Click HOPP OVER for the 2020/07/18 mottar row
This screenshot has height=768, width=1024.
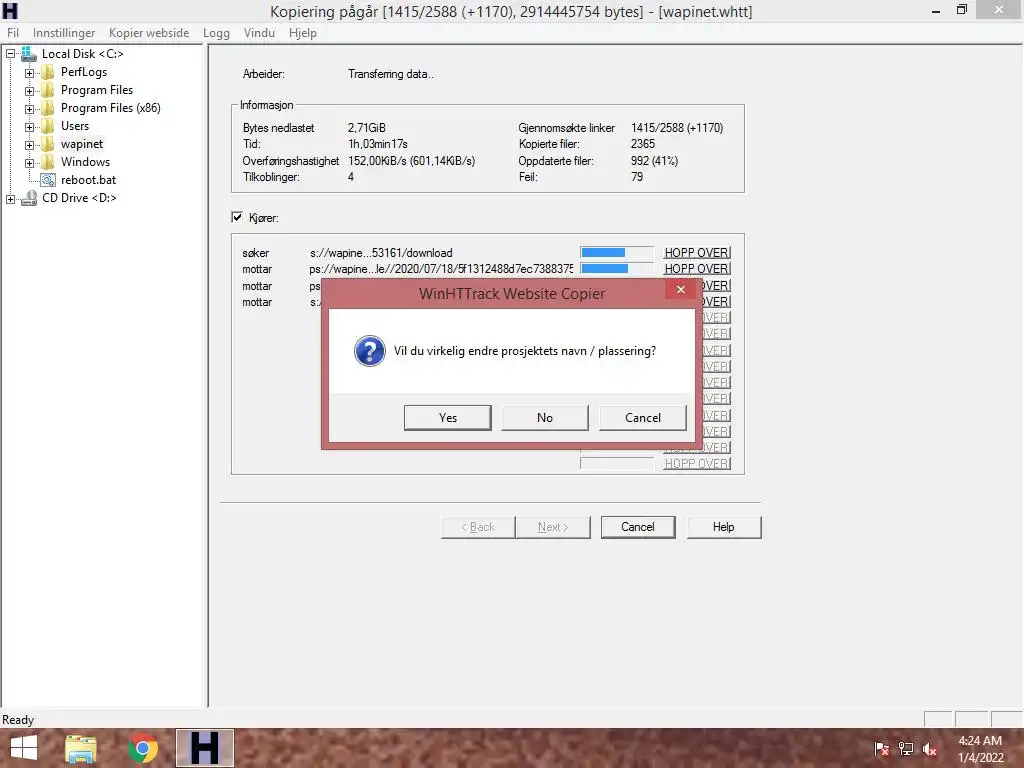[697, 268]
